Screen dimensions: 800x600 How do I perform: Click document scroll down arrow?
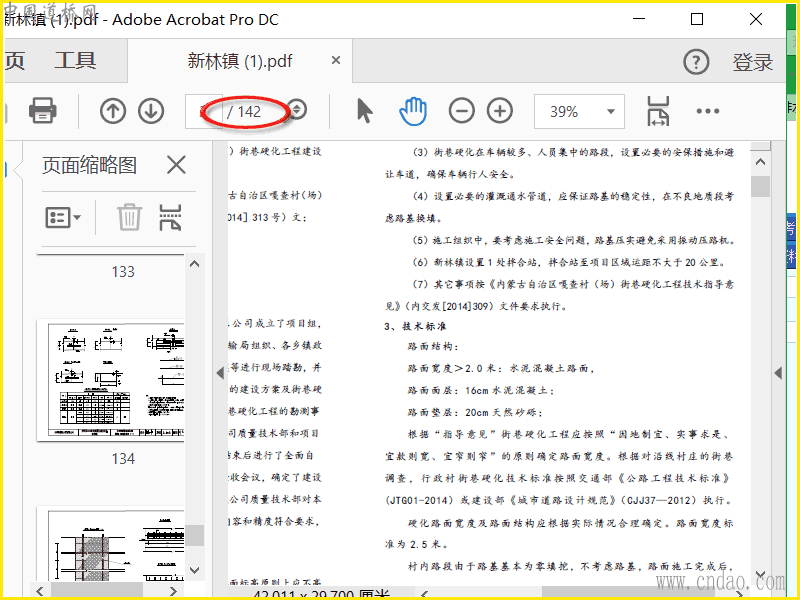(x=760, y=576)
